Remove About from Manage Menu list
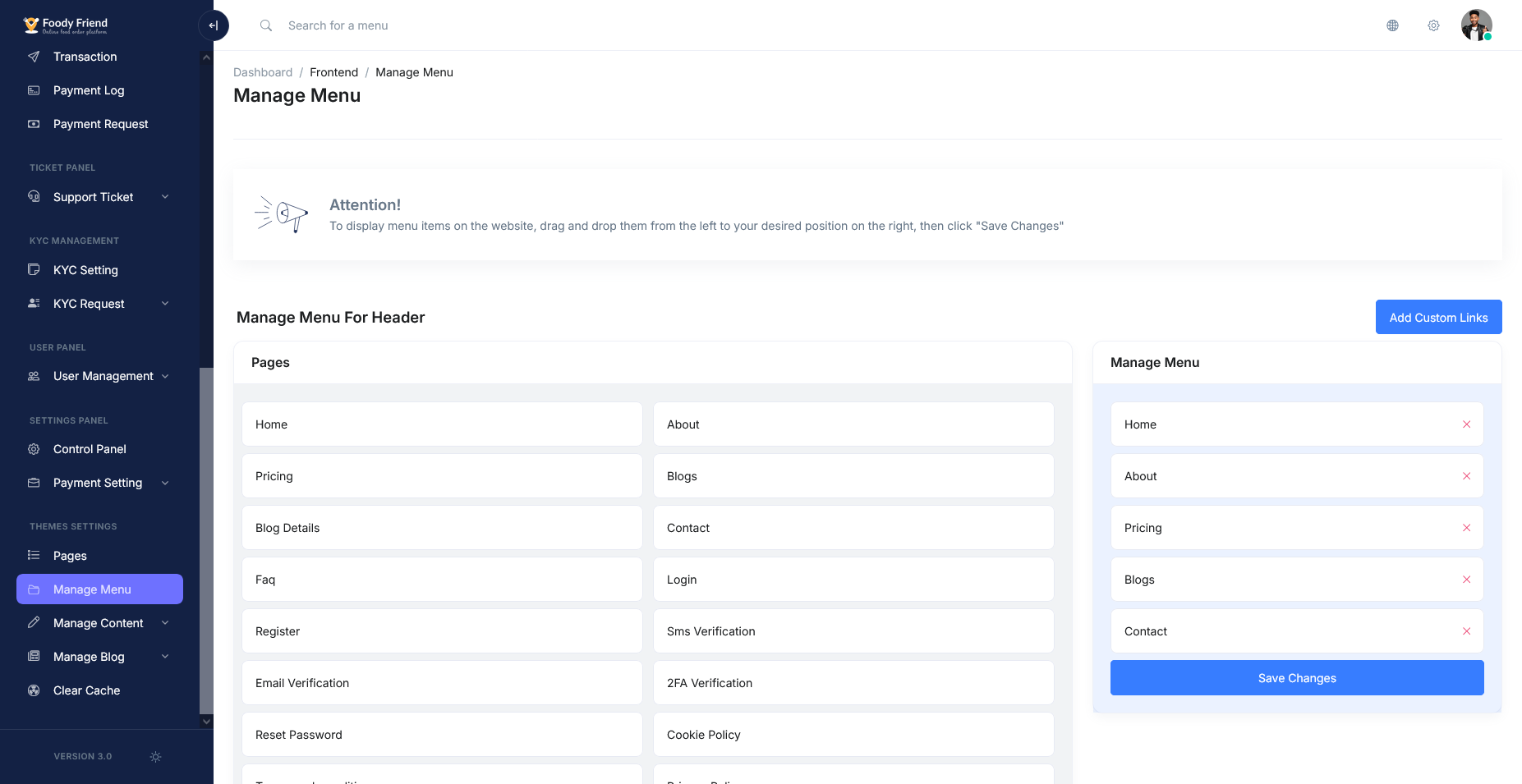Screen dimensions: 1522x784 tap(1466, 476)
